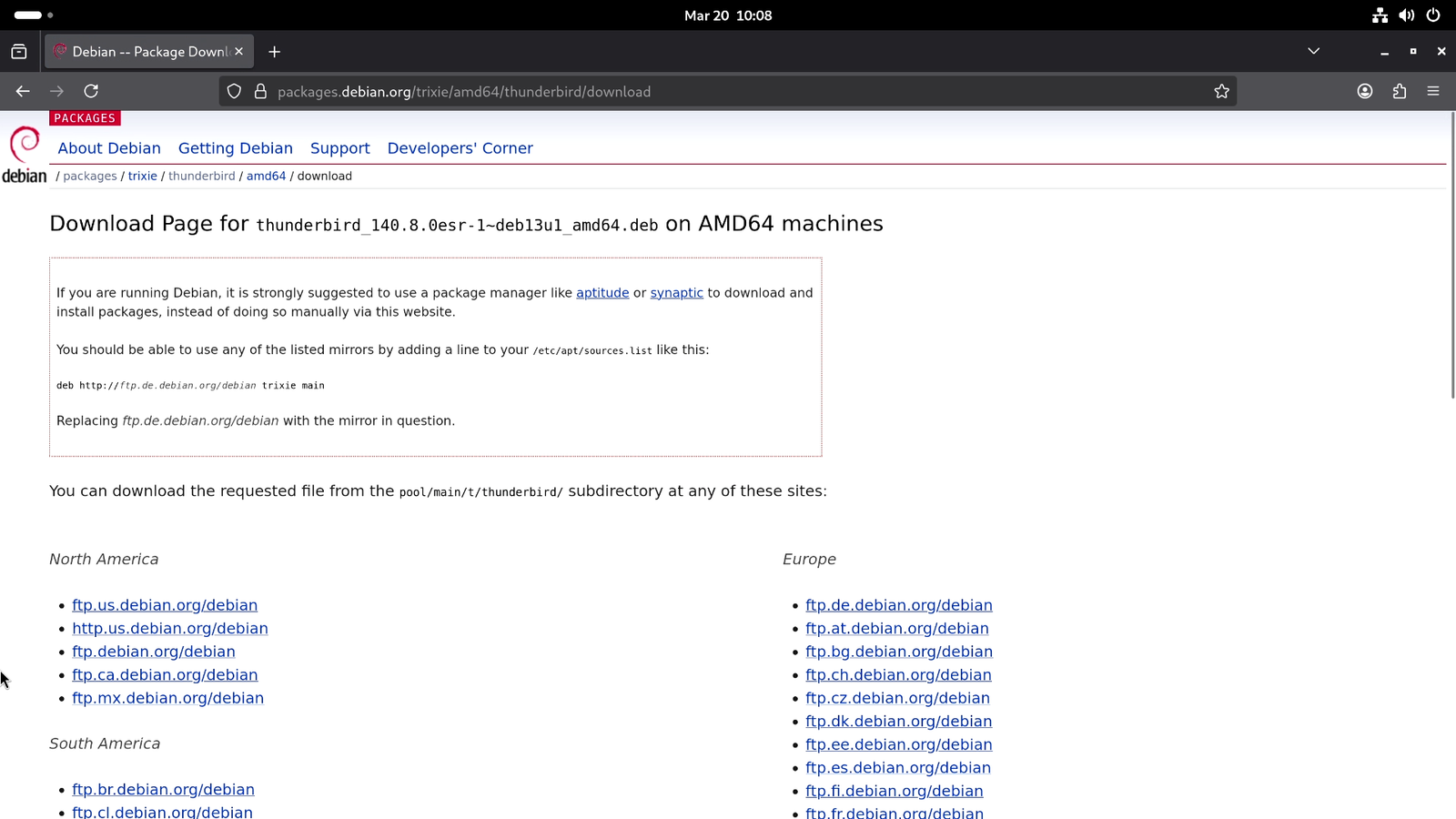Open the extensions puzzle icon

click(x=1400, y=91)
